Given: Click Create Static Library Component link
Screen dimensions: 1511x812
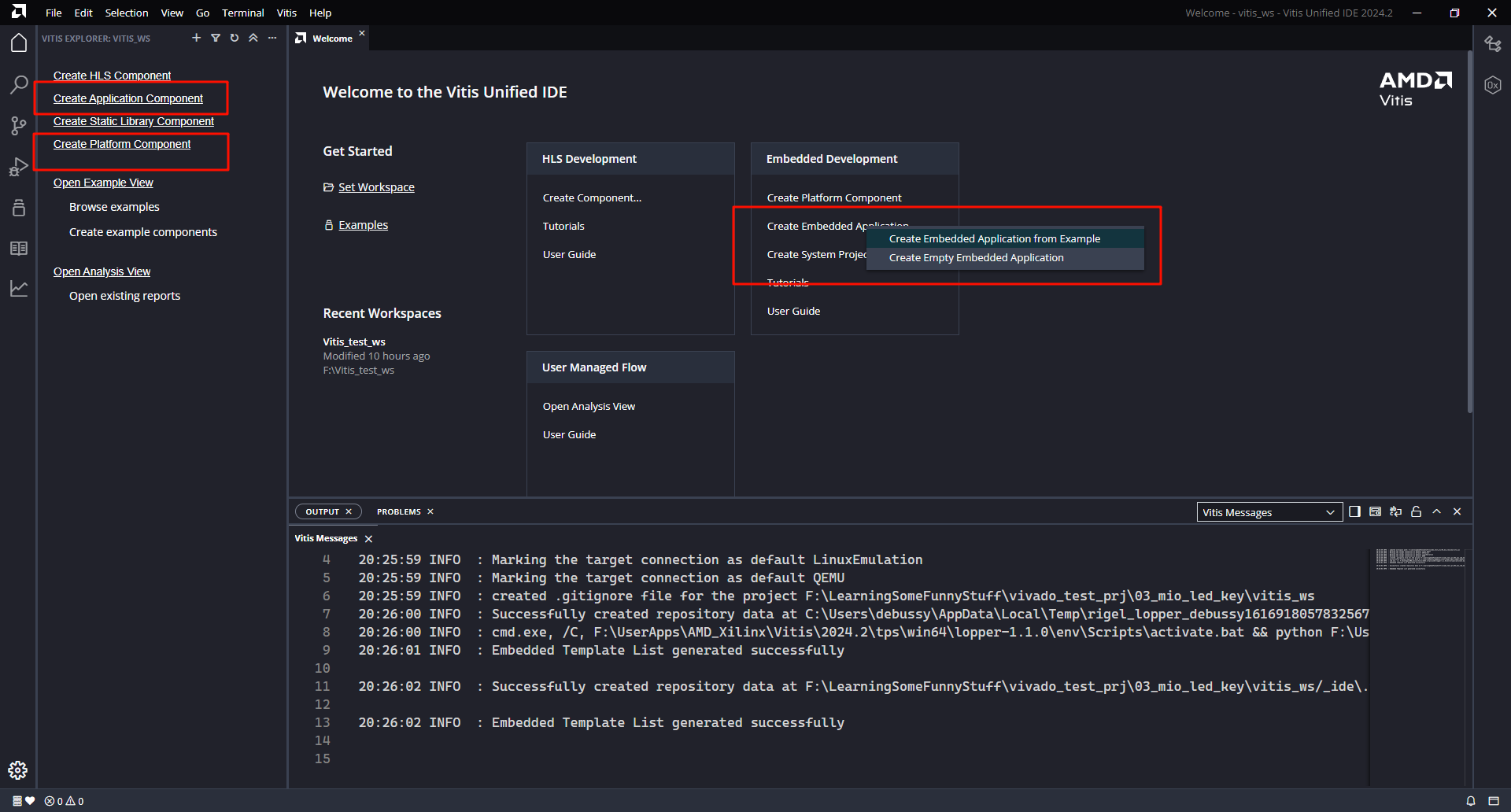Looking at the screenshot, I should 134,121.
